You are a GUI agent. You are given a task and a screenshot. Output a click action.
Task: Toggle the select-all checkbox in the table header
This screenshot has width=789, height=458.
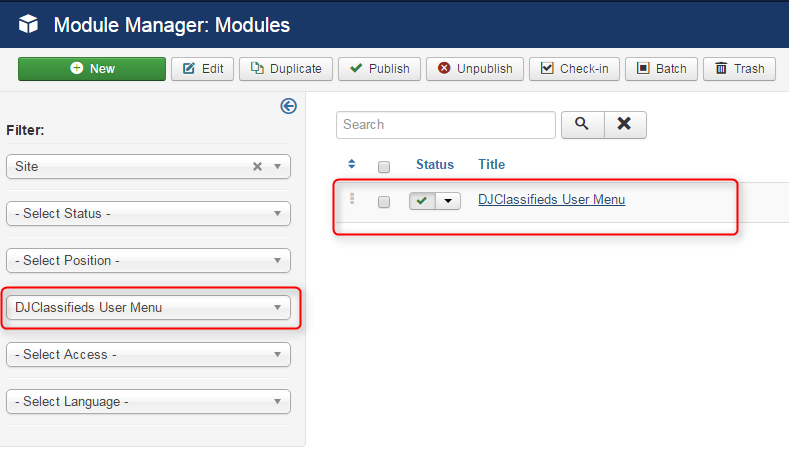point(384,167)
